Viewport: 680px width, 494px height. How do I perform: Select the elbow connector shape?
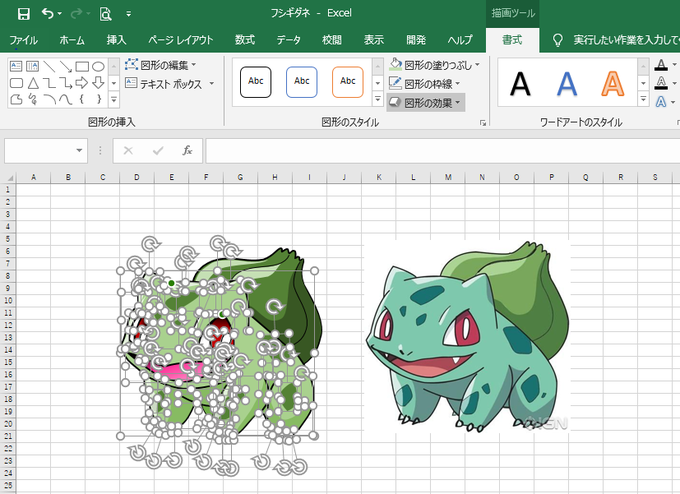[x=49, y=83]
